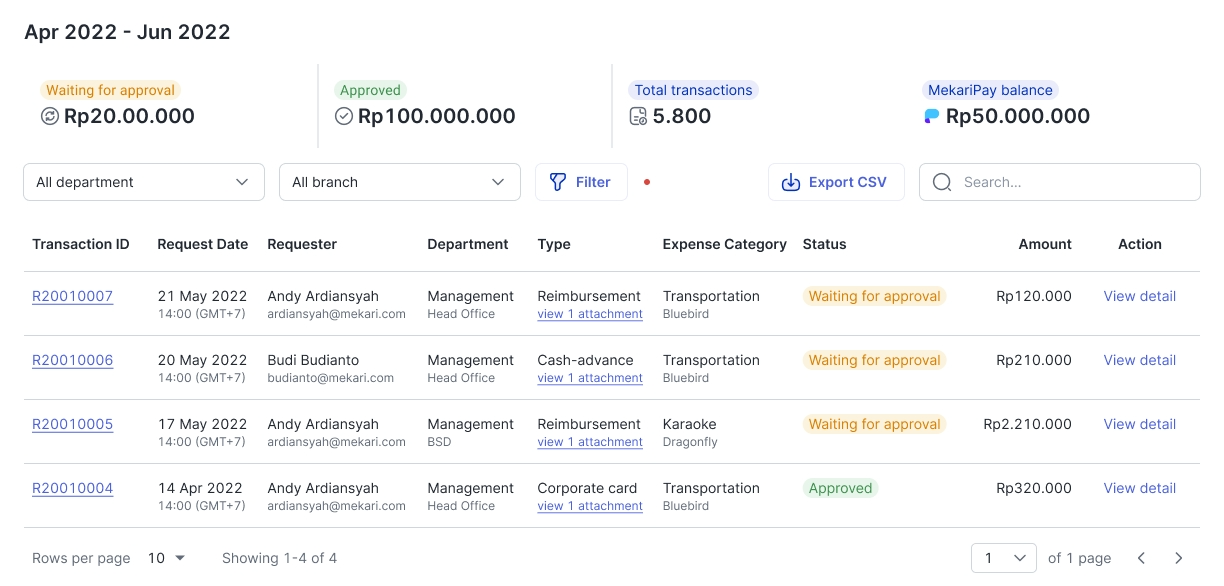
Task: Click the 14 Apr 2022 request date
Action: [x=200, y=488]
